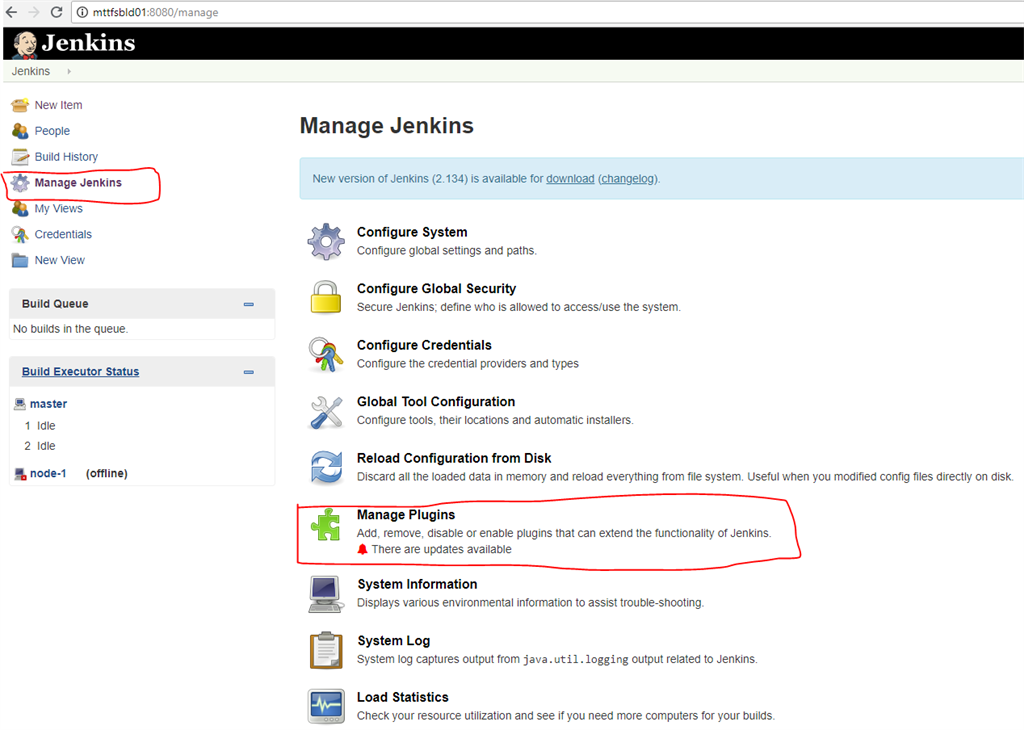Open Load Statistics link
This screenshot has height=730, width=1024.
coord(402,697)
